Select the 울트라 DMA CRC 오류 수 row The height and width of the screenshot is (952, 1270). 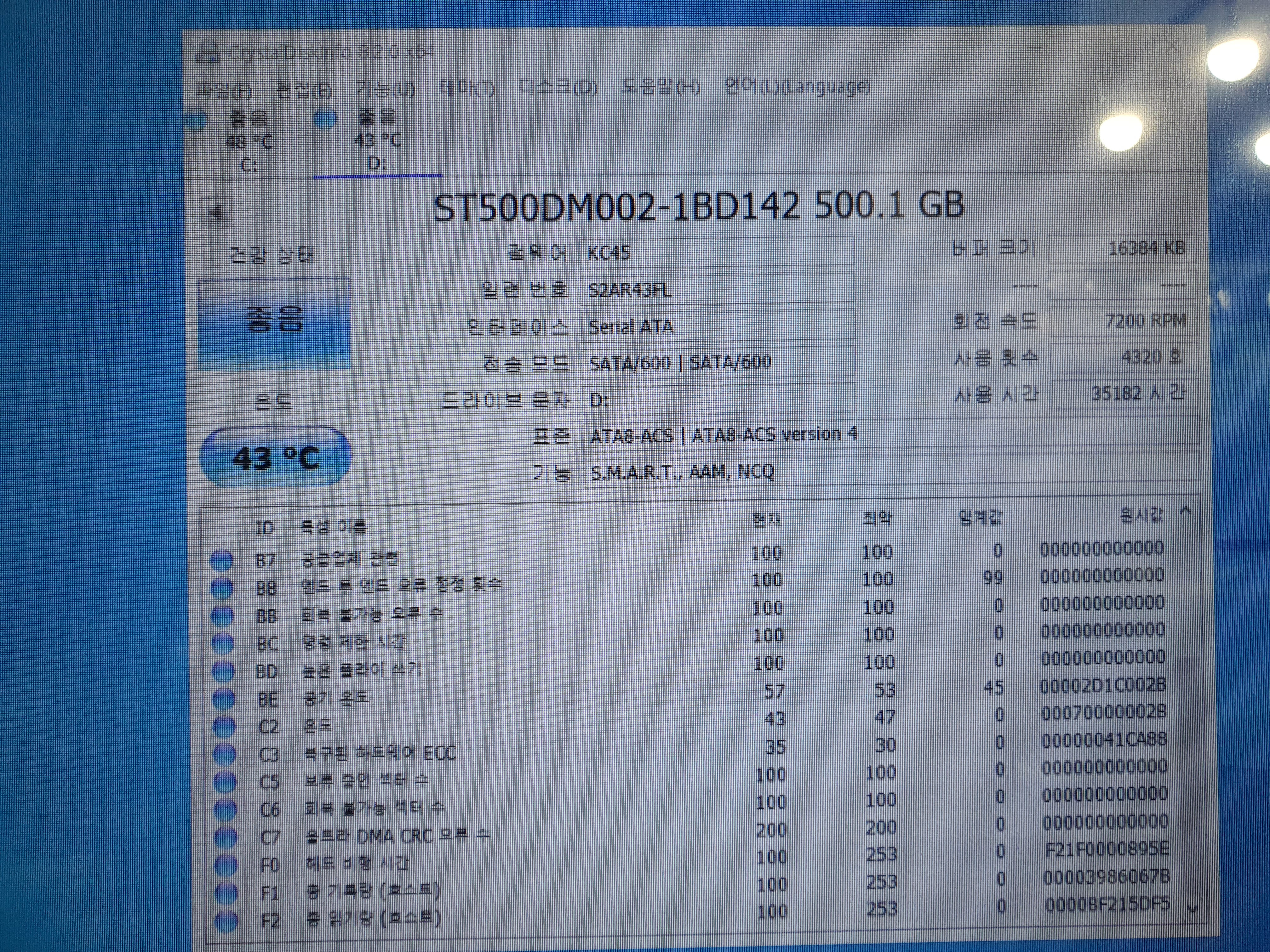tap(691, 830)
